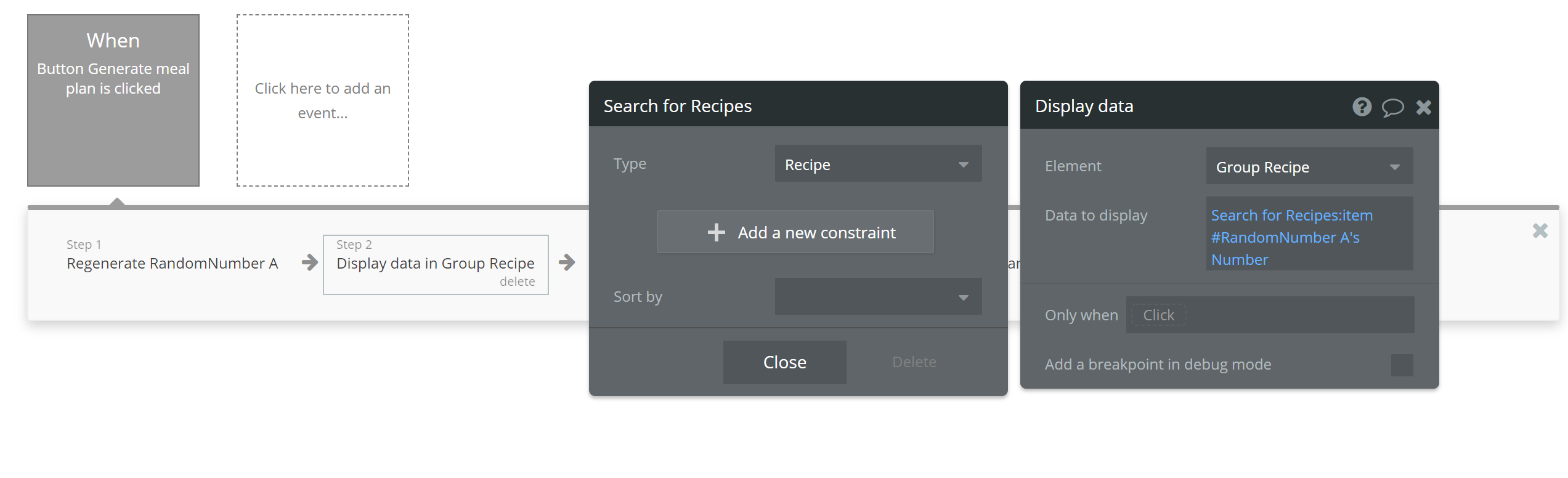Open the comment bubble icon in Display data
The image size is (1568, 478).
pos(1392,108)
